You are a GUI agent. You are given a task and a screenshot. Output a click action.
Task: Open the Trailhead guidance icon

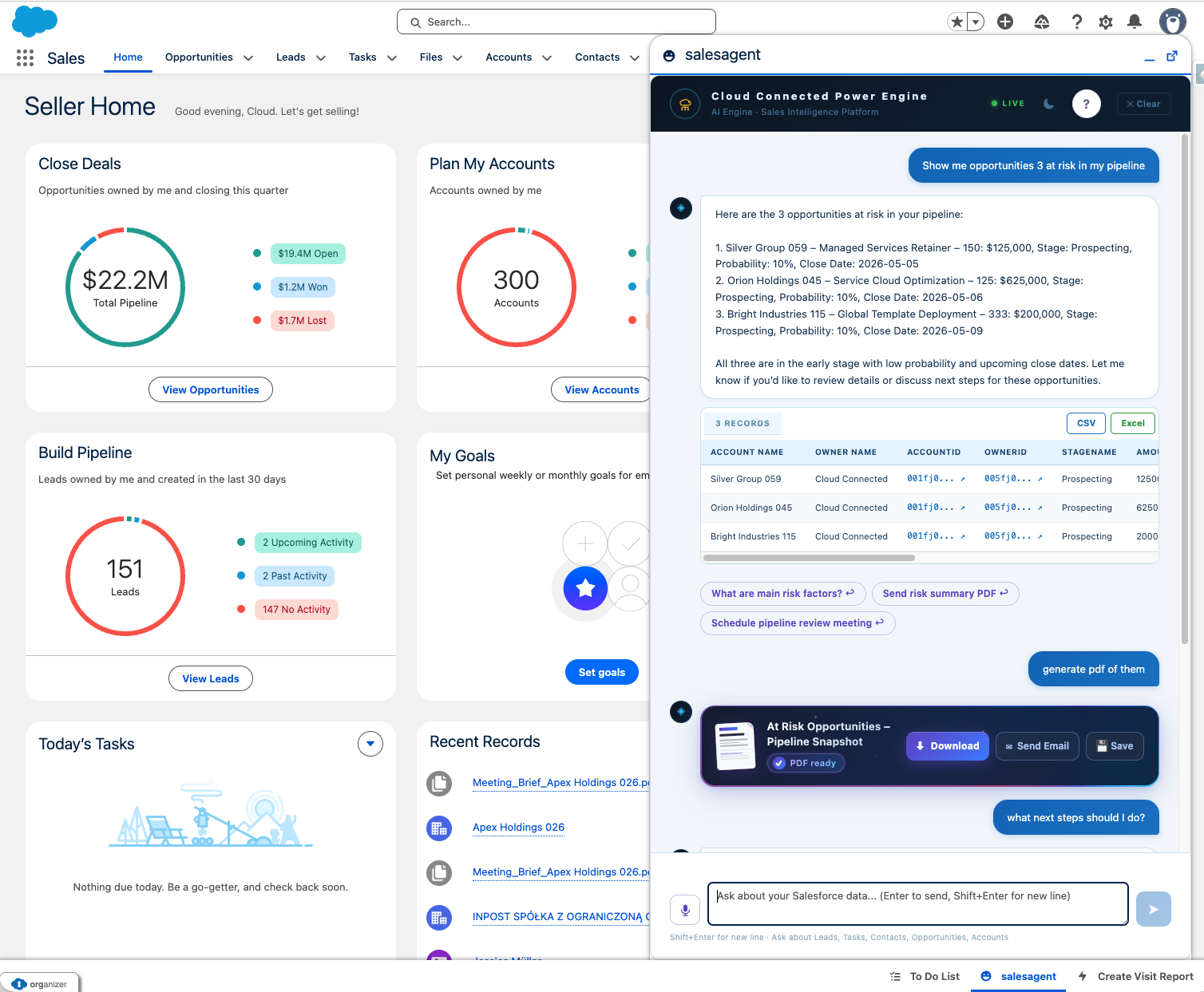[x=1042, y=22]
